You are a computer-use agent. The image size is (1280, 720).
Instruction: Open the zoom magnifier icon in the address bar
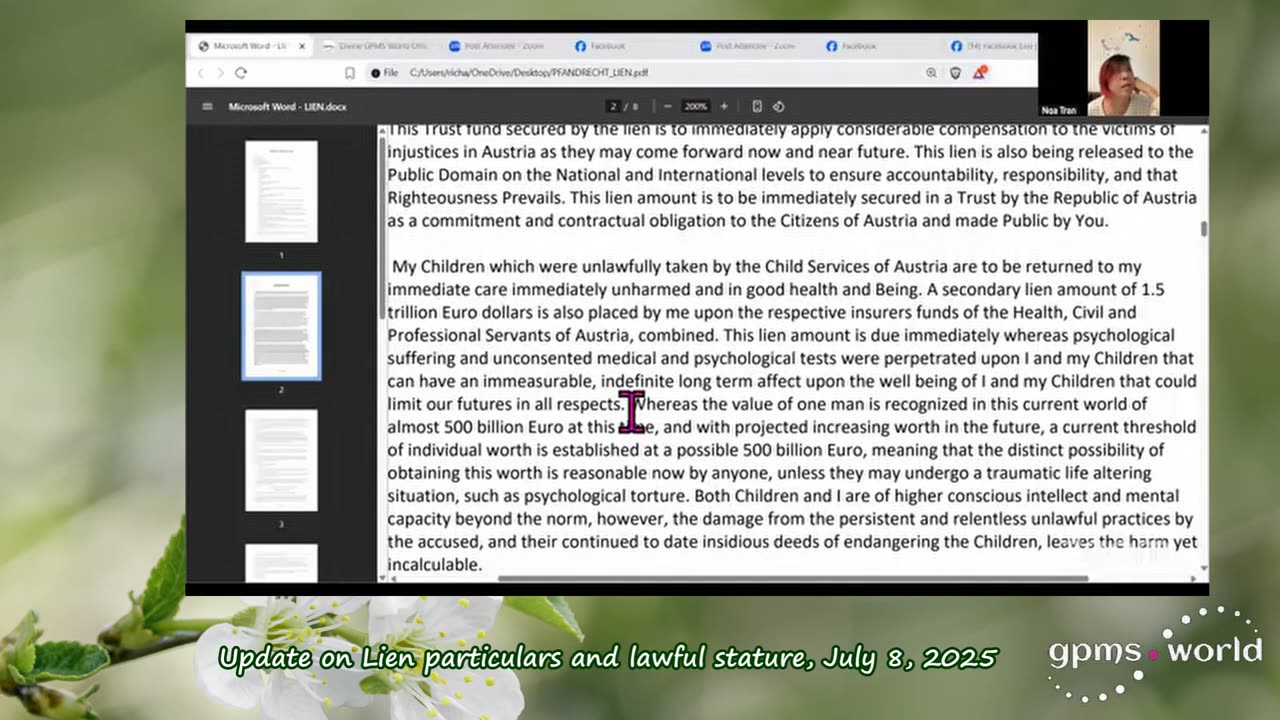point(931,73)
